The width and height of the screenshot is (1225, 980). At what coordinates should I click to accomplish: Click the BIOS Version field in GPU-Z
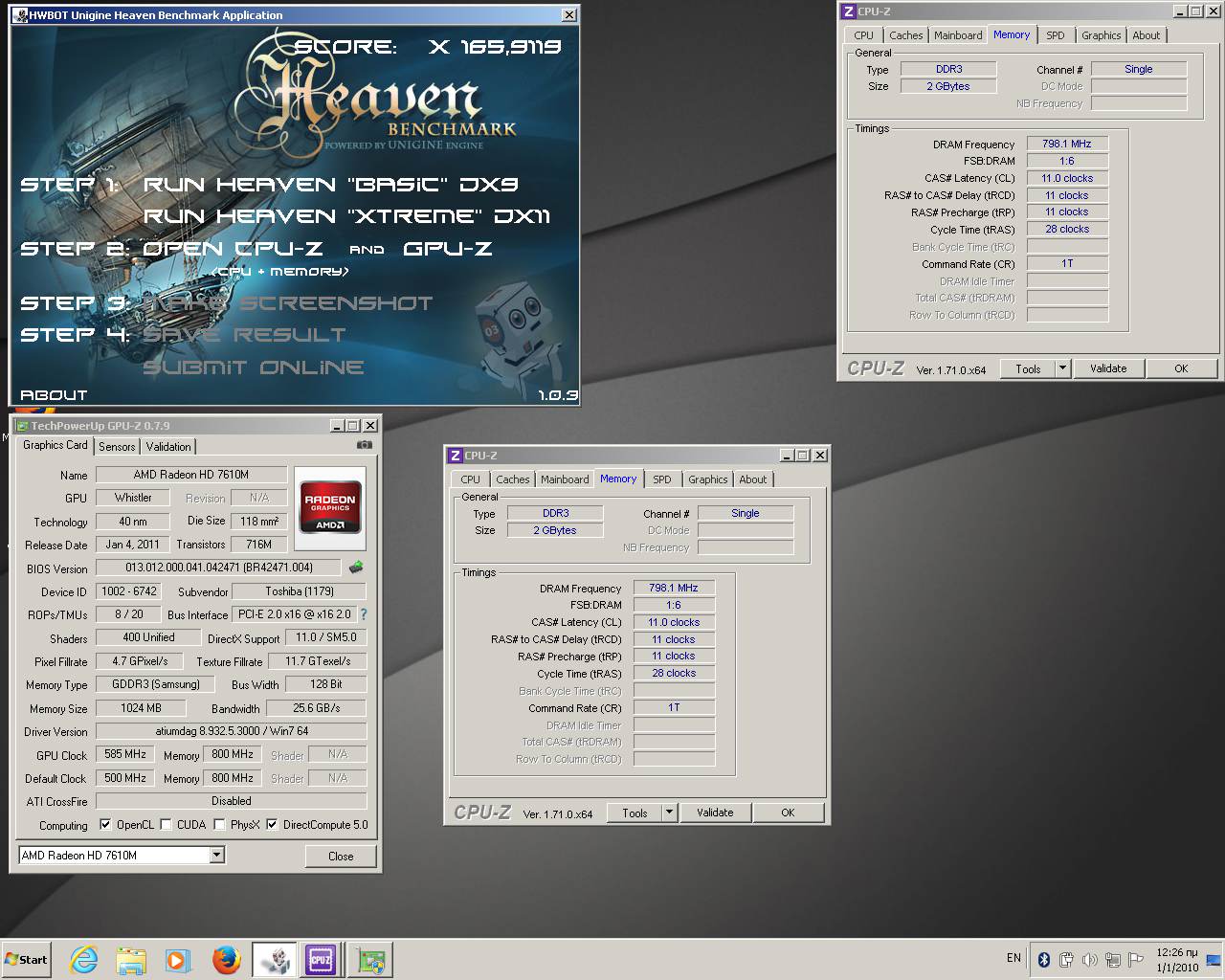point(218,568)
